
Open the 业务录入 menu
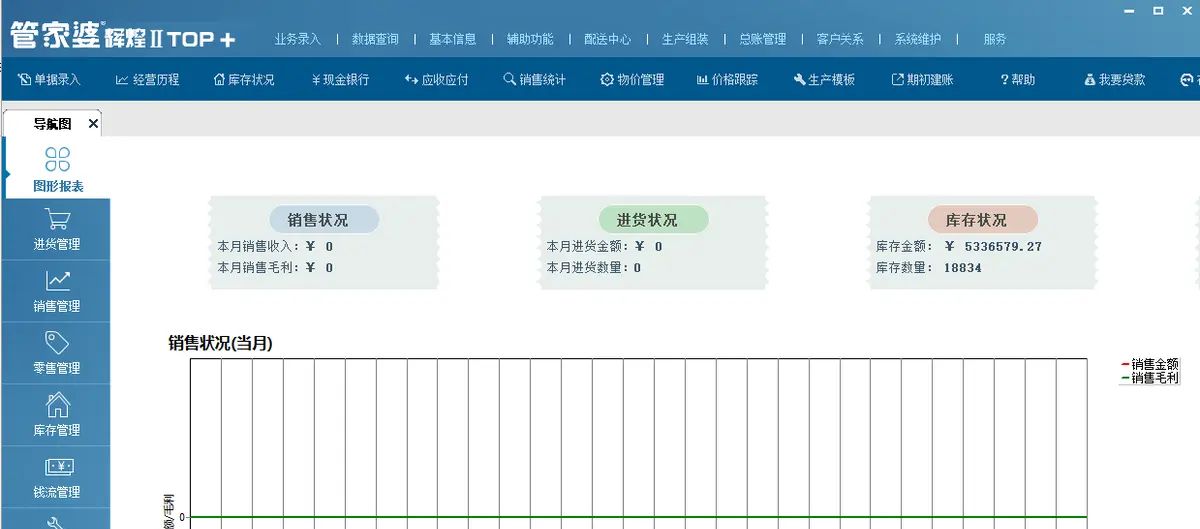pos(297,39)
